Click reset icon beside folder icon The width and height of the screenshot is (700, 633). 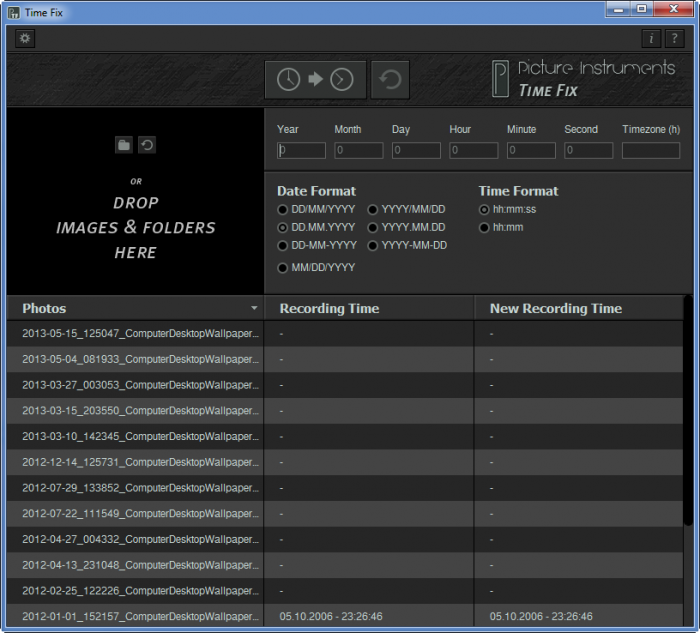click(147, 145)
